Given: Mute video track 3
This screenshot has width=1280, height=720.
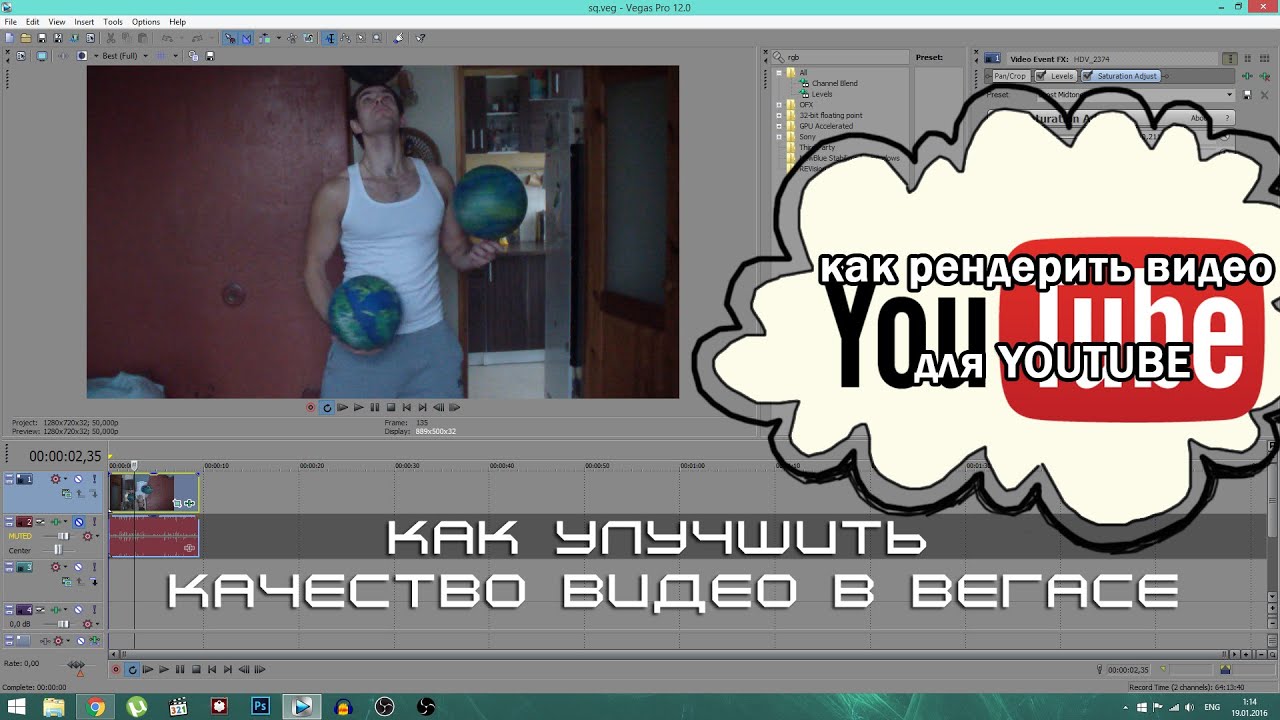Looking at the screenshot, I should [x=78, y=567].
